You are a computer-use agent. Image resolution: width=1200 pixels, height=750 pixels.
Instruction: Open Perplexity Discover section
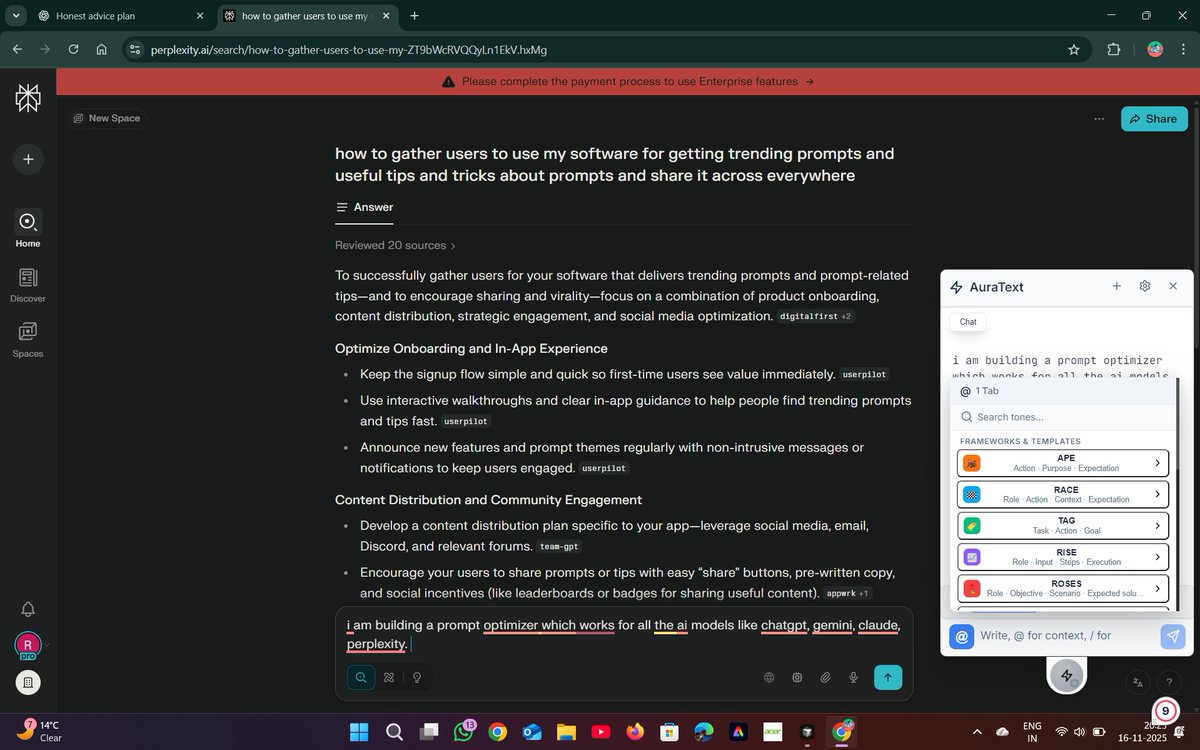(x=27, y=285)
